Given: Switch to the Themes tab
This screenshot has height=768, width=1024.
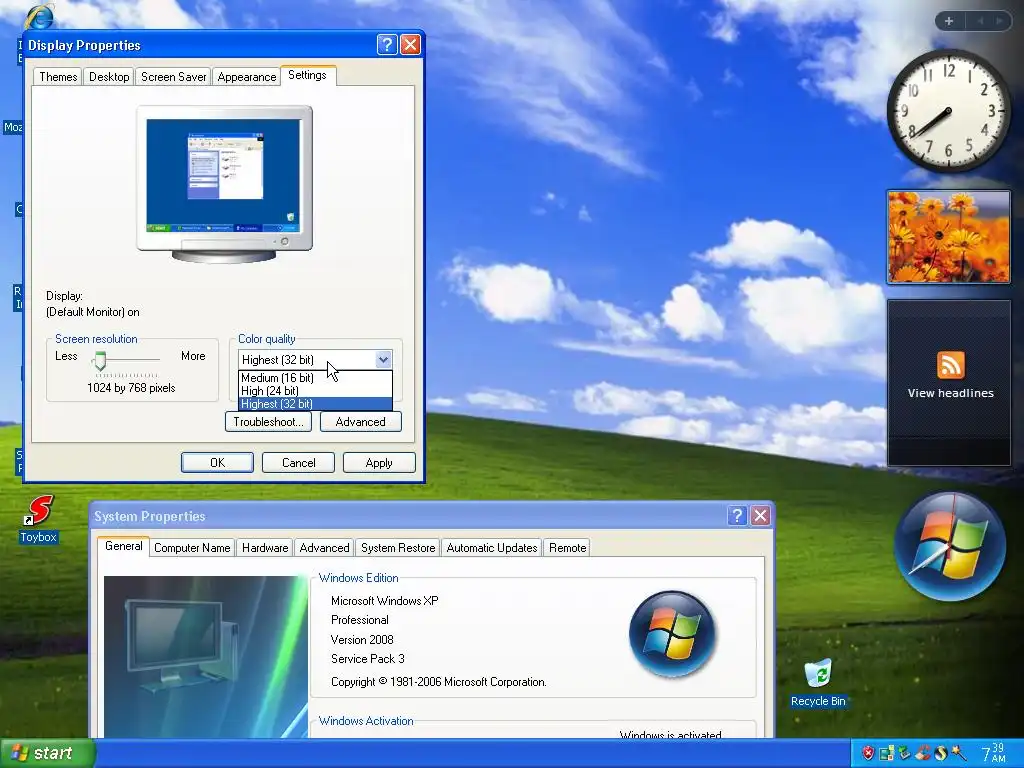Looking at the screenshot, I should point(58,76).
